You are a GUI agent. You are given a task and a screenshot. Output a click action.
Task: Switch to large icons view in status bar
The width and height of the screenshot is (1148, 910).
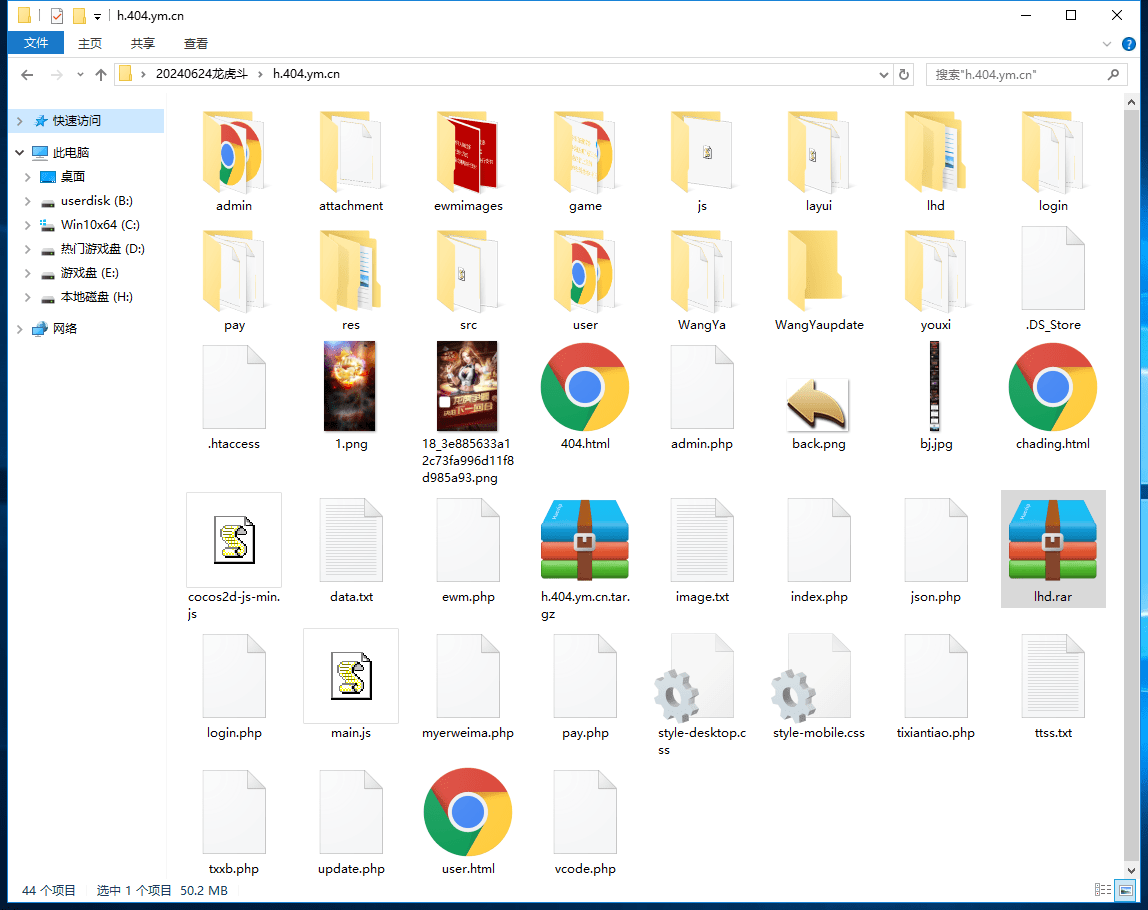[x=1126, y=890]
